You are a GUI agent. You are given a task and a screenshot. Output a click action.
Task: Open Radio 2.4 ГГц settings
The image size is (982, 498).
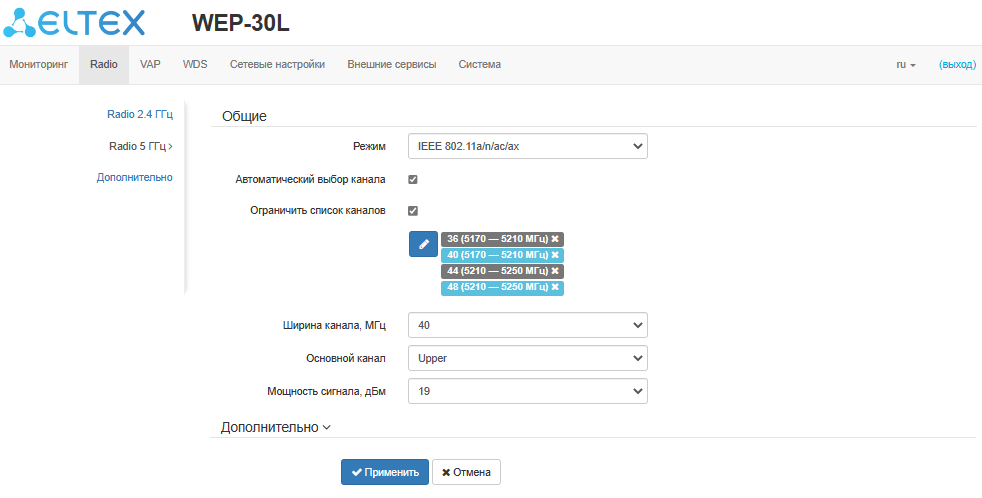[140, 114]
